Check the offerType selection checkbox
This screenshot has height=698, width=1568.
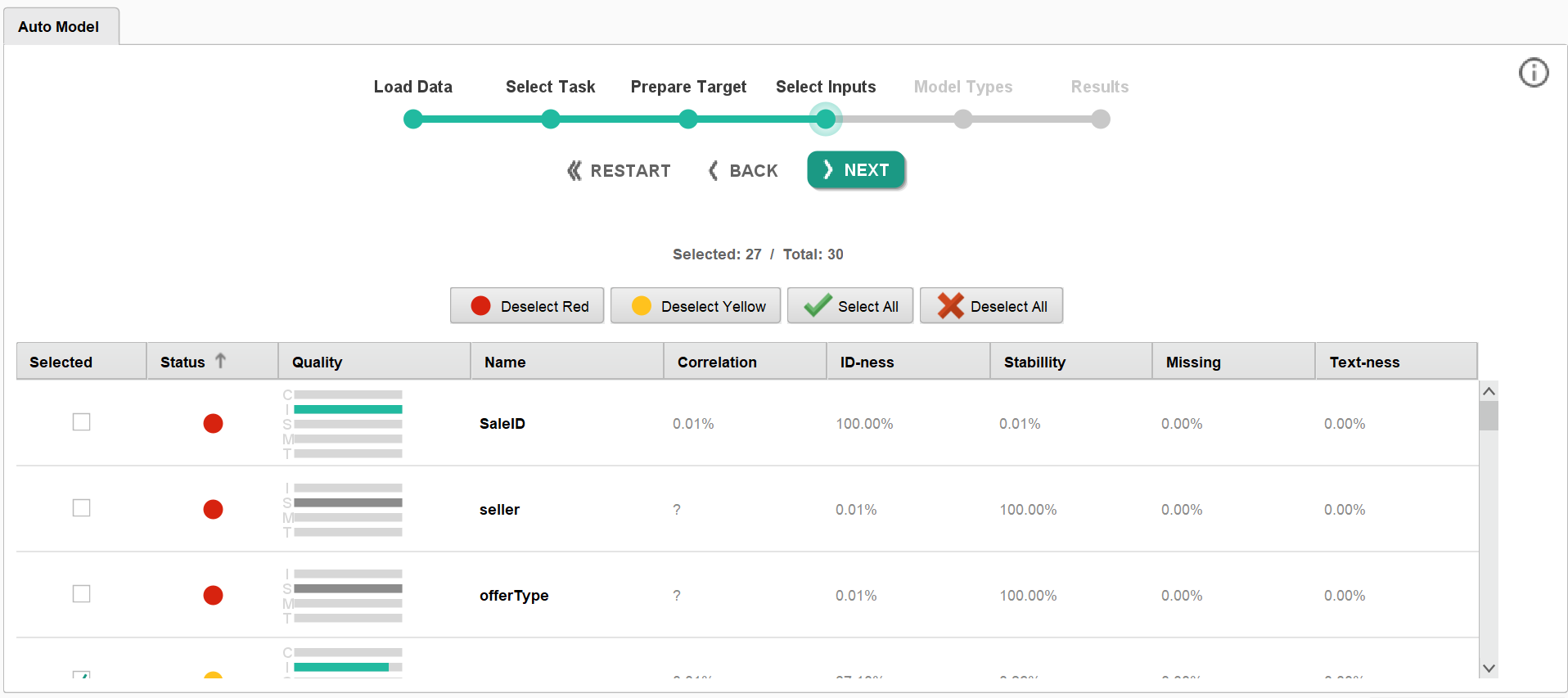tap(82, 594)
